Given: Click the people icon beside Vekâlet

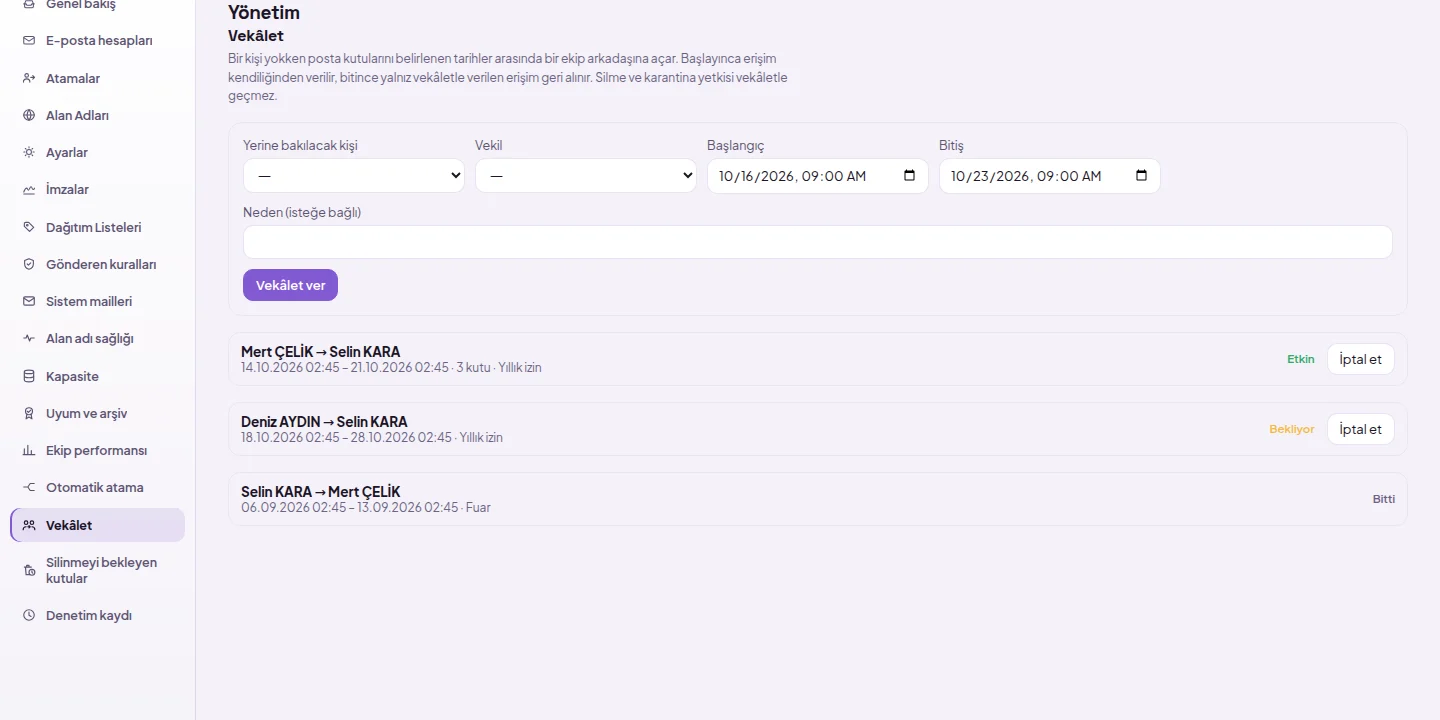Looking at the screenshot, I should pos(29,525).
